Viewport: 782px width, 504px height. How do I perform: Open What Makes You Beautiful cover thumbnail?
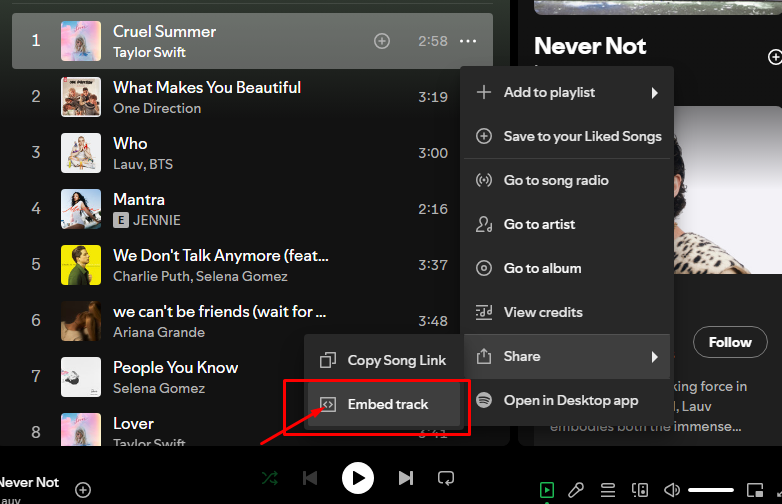tap(81, 97)
